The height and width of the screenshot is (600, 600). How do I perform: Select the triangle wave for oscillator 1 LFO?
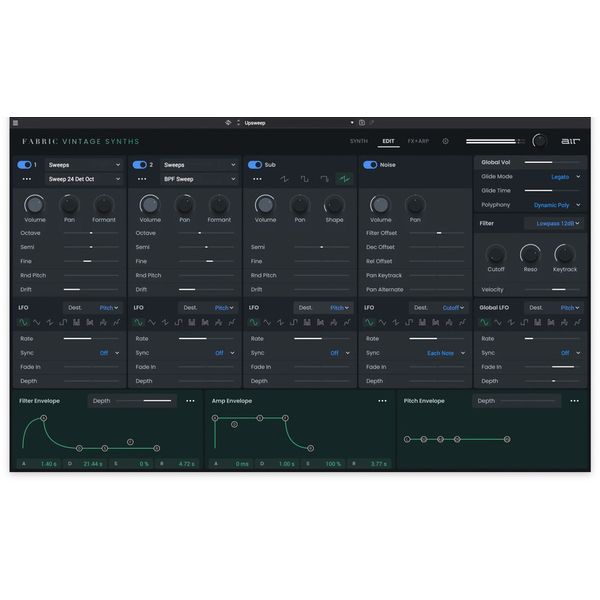(x=37, y=323)
